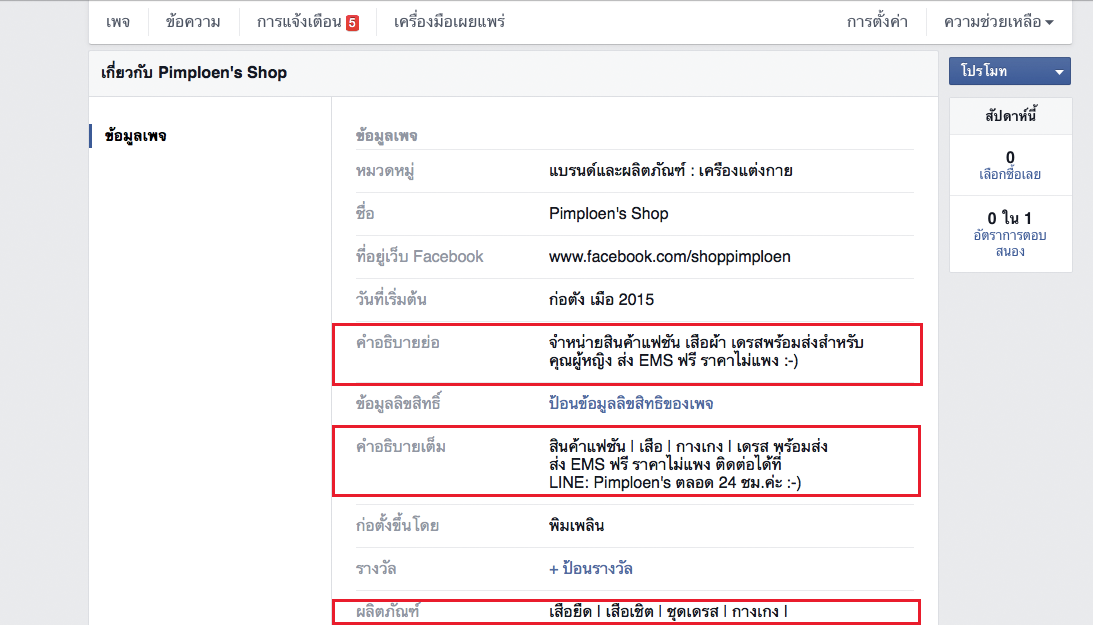
Task: Edit the คำอธิบายย่อ short description text
Action: [x=706, y=352]
